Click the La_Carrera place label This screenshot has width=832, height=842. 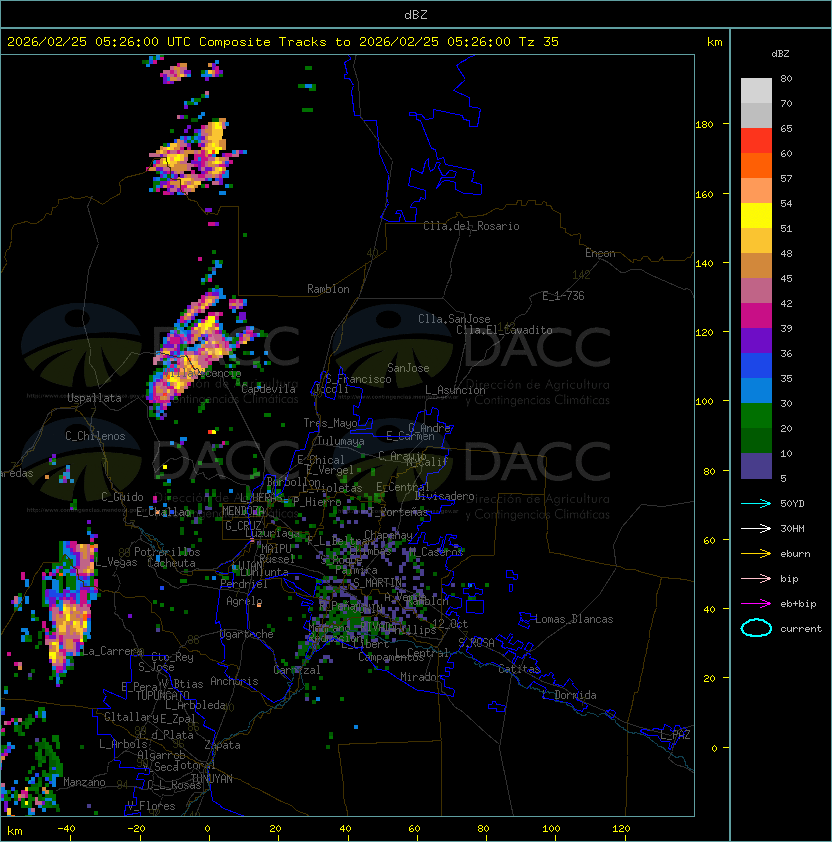[112, 651]
